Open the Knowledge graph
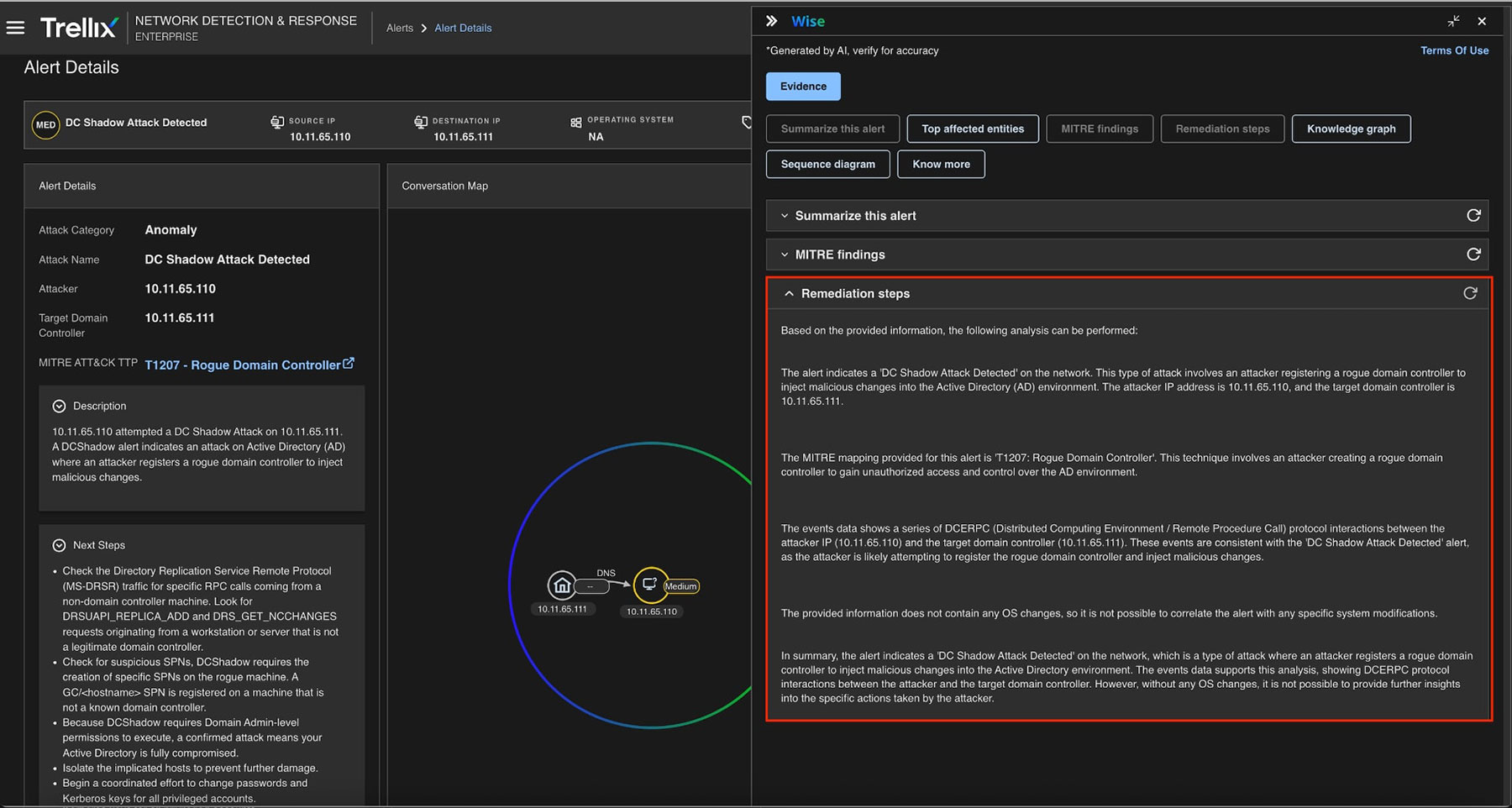The width and height of the screenshot is (1512, 808). pos(1350,129)
